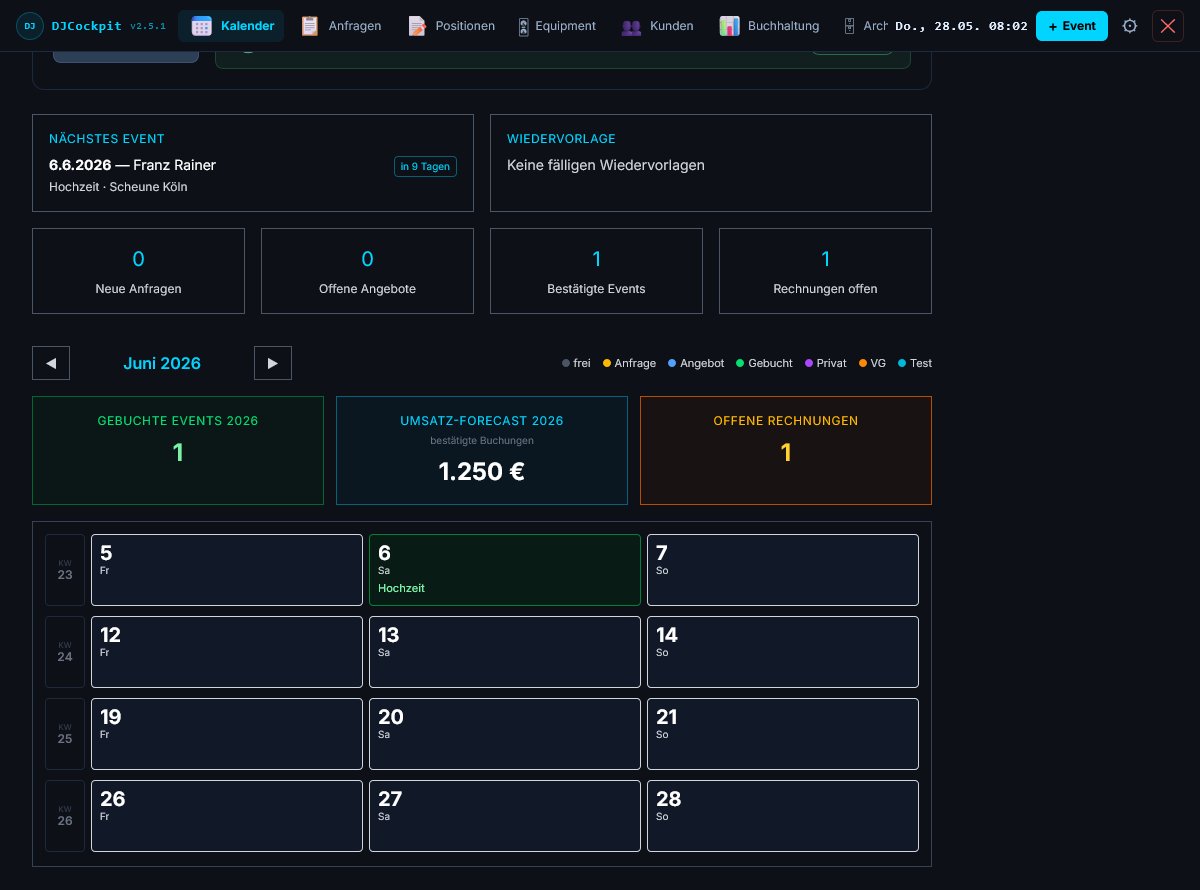Go to previous month with left arrow
Screen dimensions: 1200x890
tap(51, 363)
